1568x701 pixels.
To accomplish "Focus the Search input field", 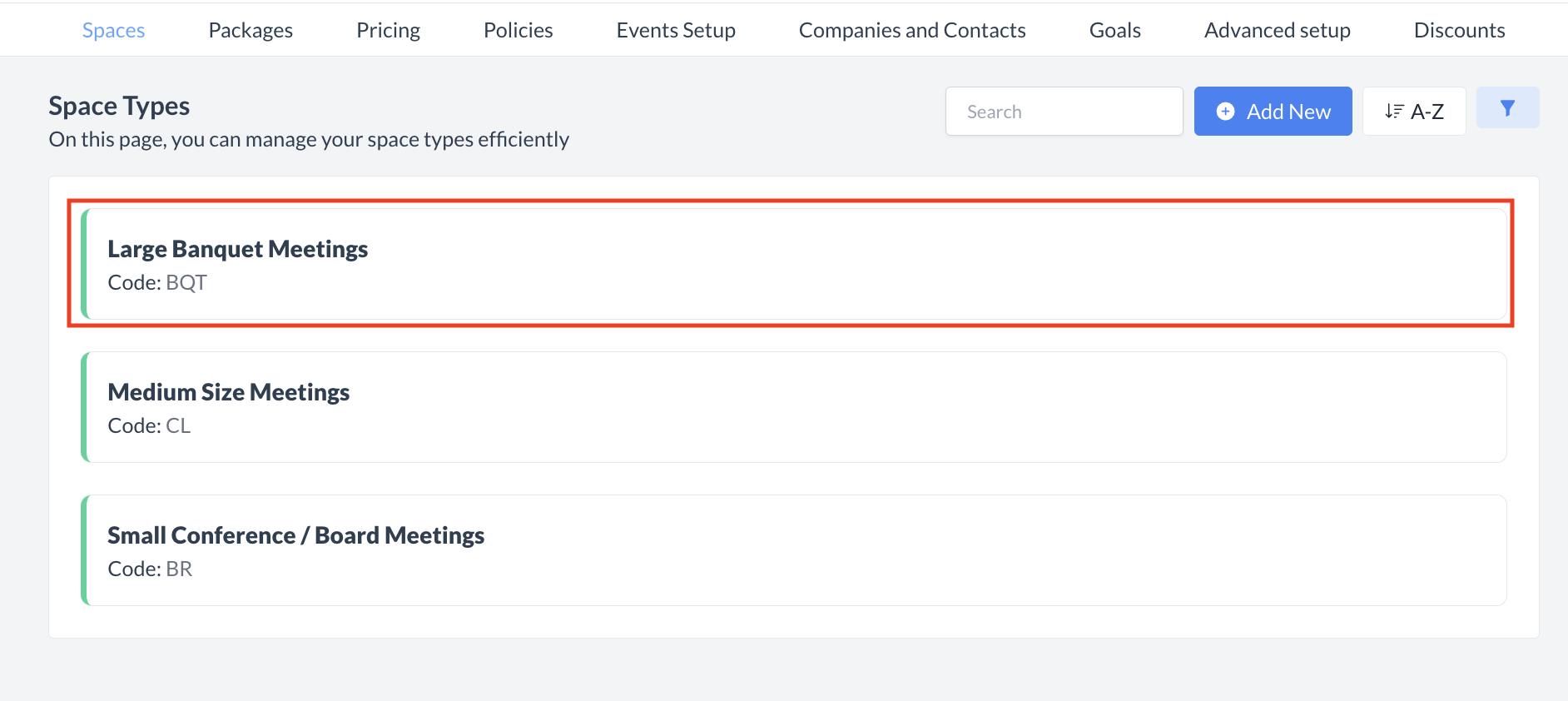I will tap(1064, 112).
